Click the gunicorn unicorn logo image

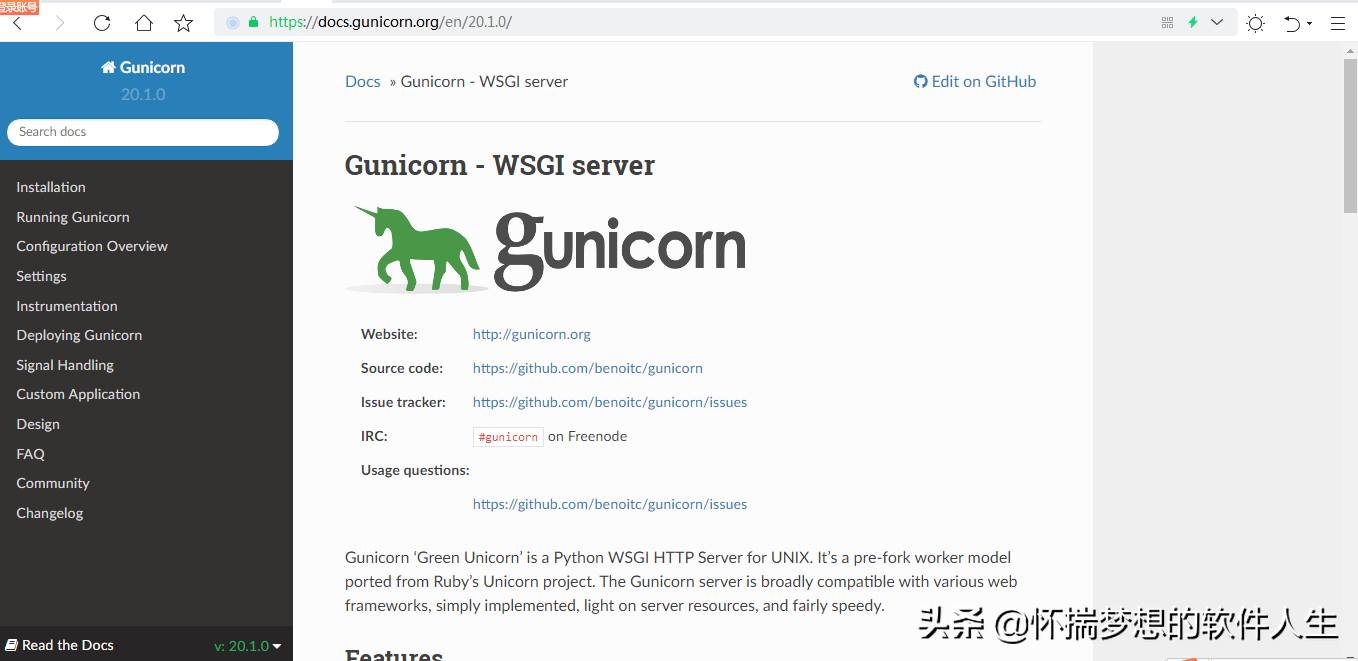(x=546, y=249)
